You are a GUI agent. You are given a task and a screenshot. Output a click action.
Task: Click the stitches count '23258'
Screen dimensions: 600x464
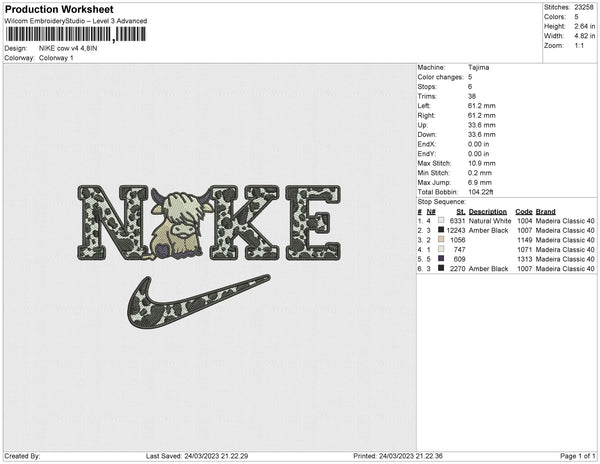[584, 7]
